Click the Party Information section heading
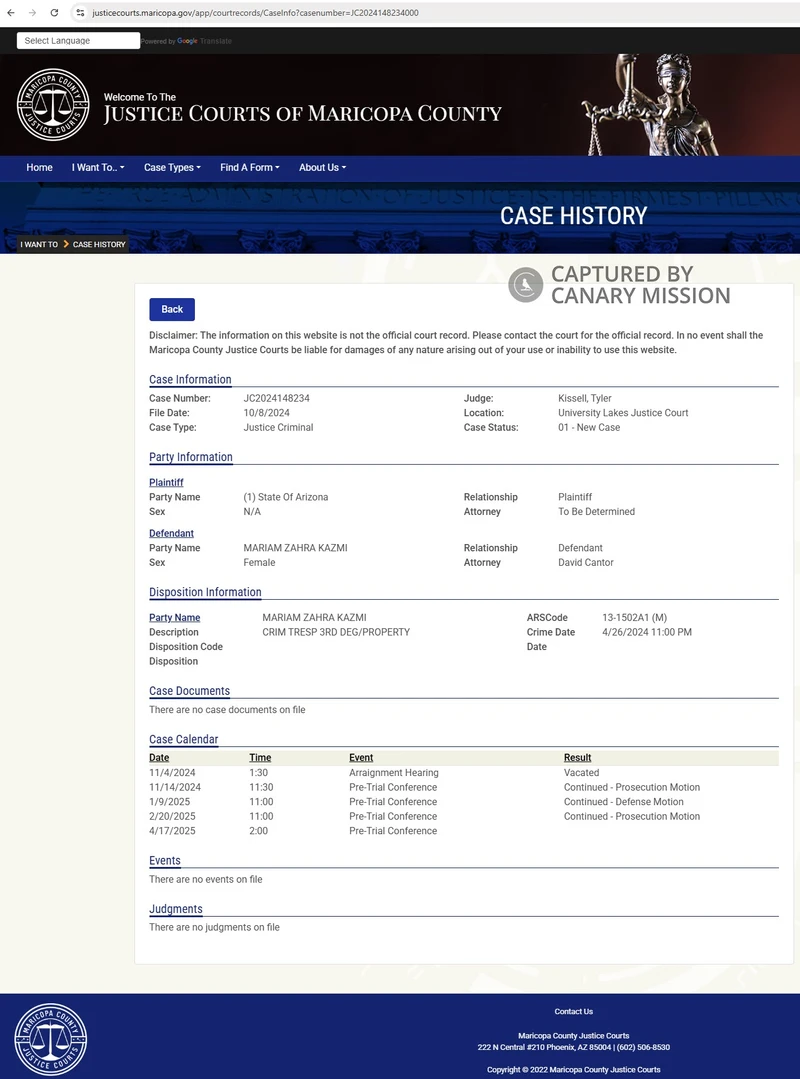 click(x=191, y=457)
